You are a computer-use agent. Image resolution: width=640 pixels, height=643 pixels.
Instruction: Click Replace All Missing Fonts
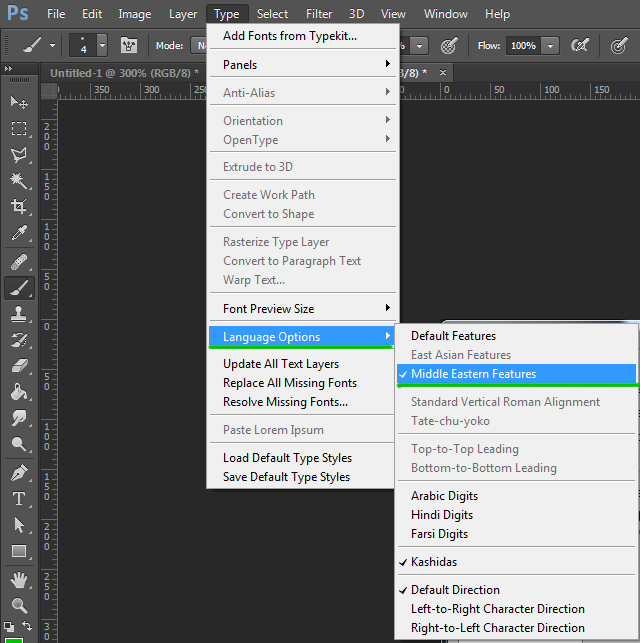[x=301, y=383]
